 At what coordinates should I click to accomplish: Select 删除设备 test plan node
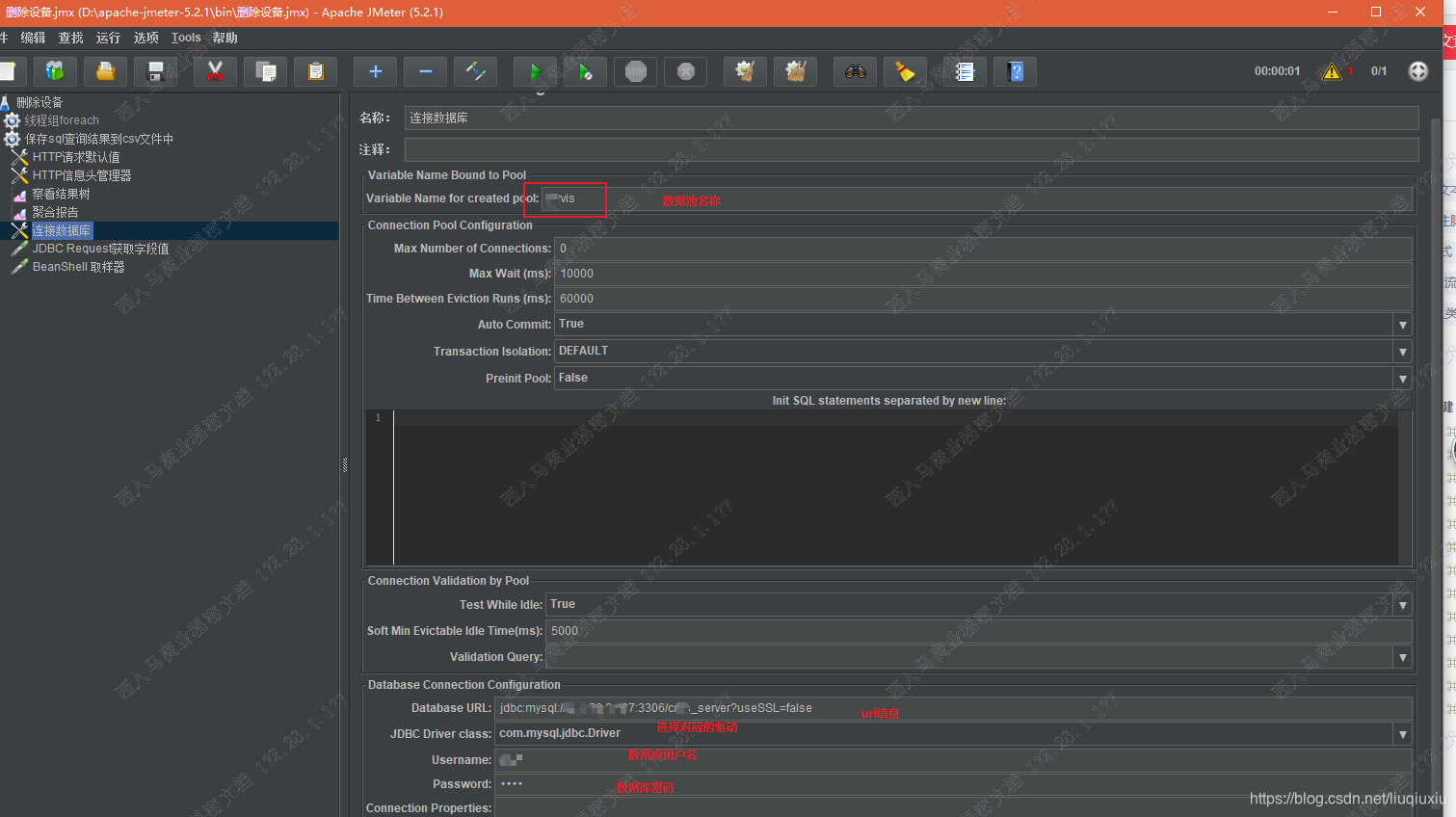(39, 102)
